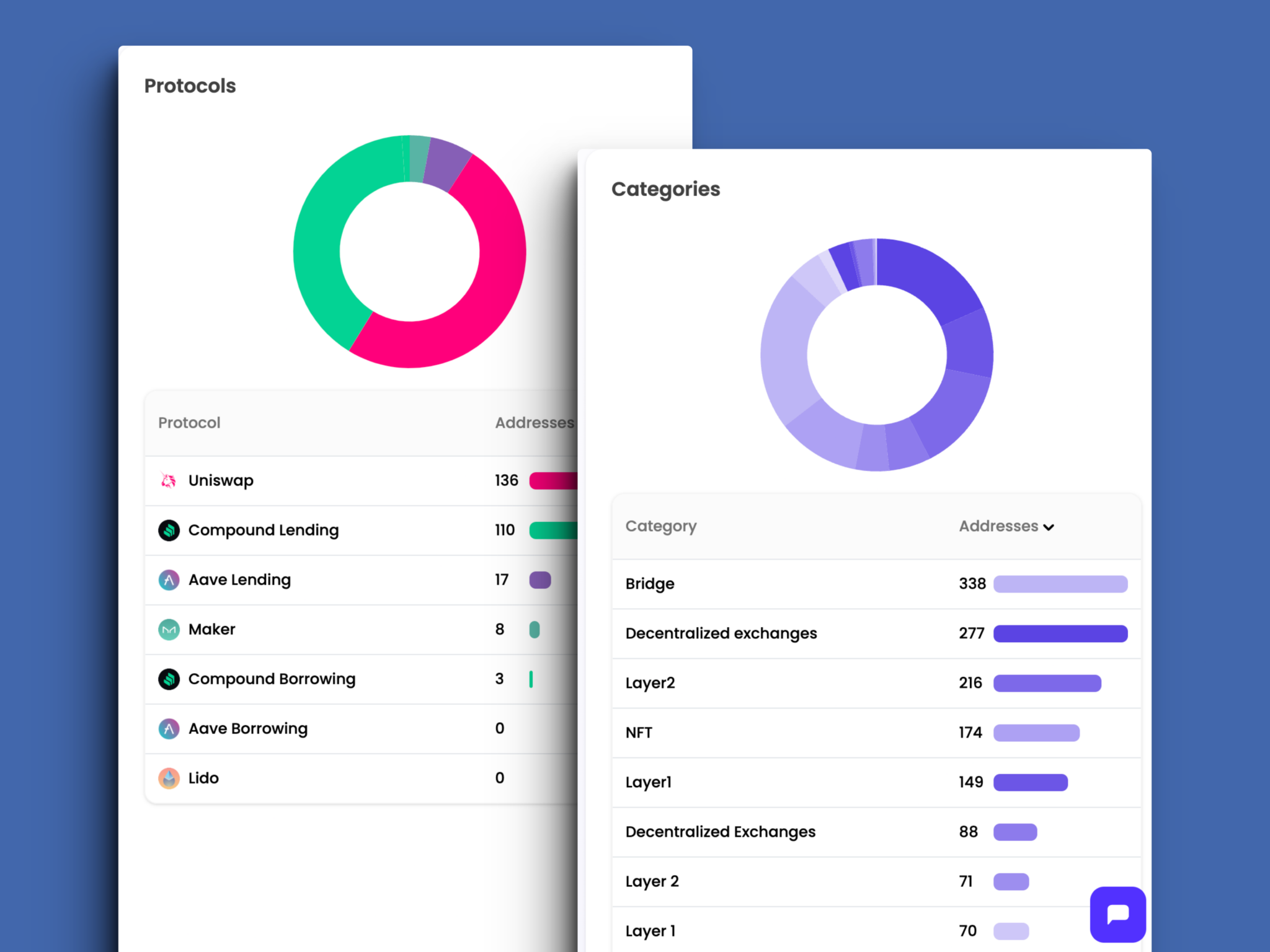The image size is (1270, 952).
Task: Click the Aave Borrowing protocol icon
Action: coord(169,728)
